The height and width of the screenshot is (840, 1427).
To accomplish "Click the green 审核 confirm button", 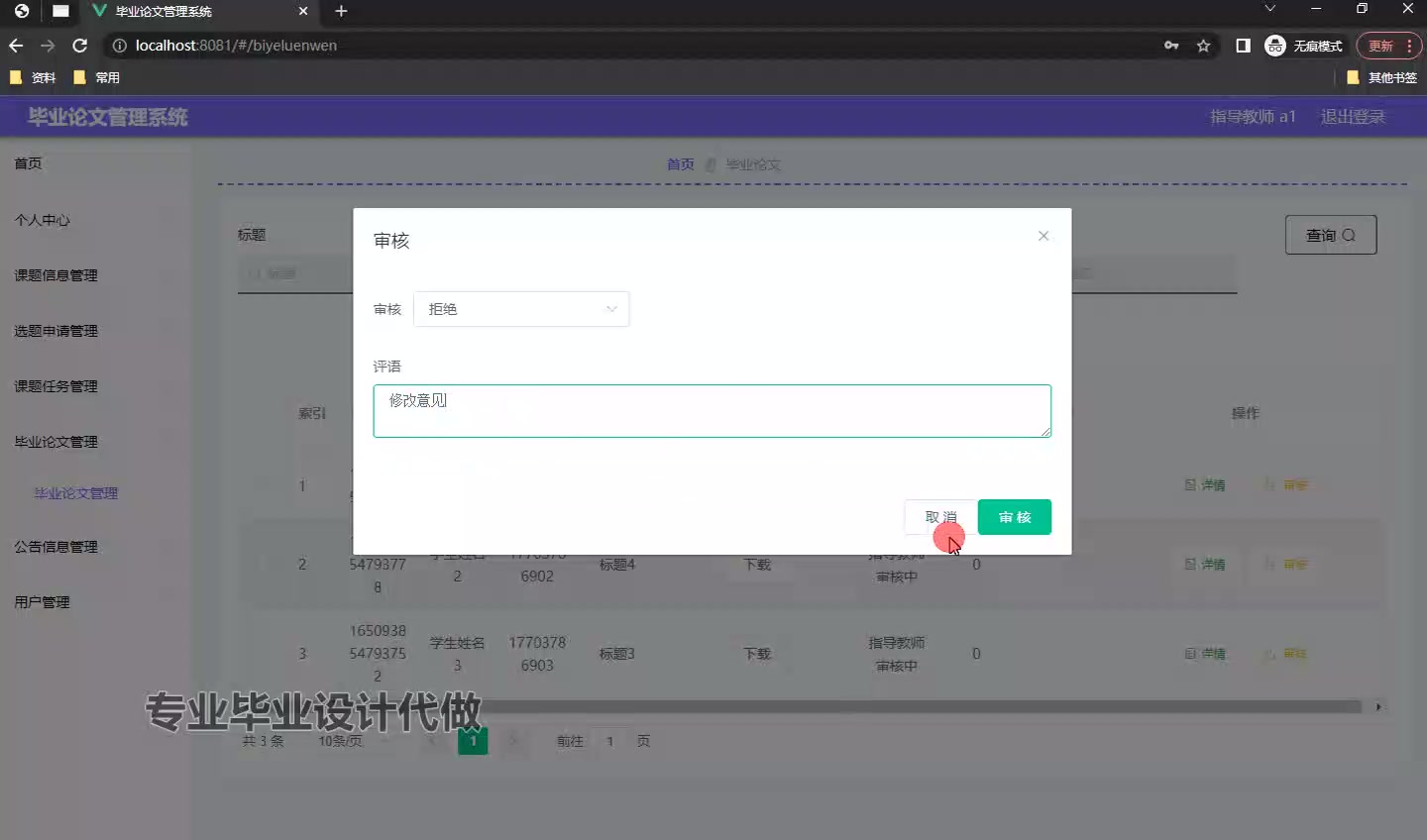I will click(1014, 516).
